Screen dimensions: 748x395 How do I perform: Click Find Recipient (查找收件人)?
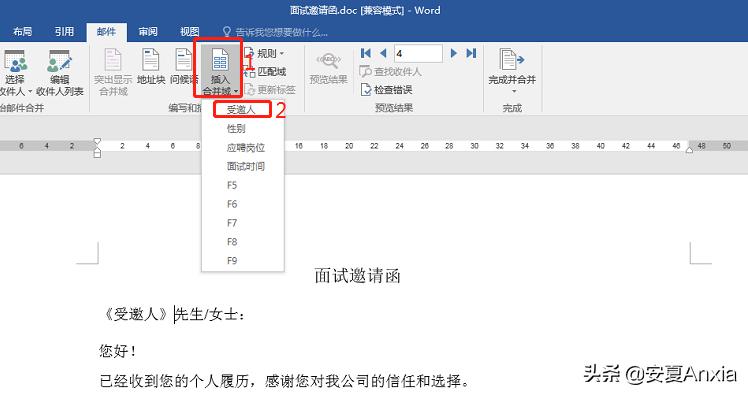(x=390, y=72)
